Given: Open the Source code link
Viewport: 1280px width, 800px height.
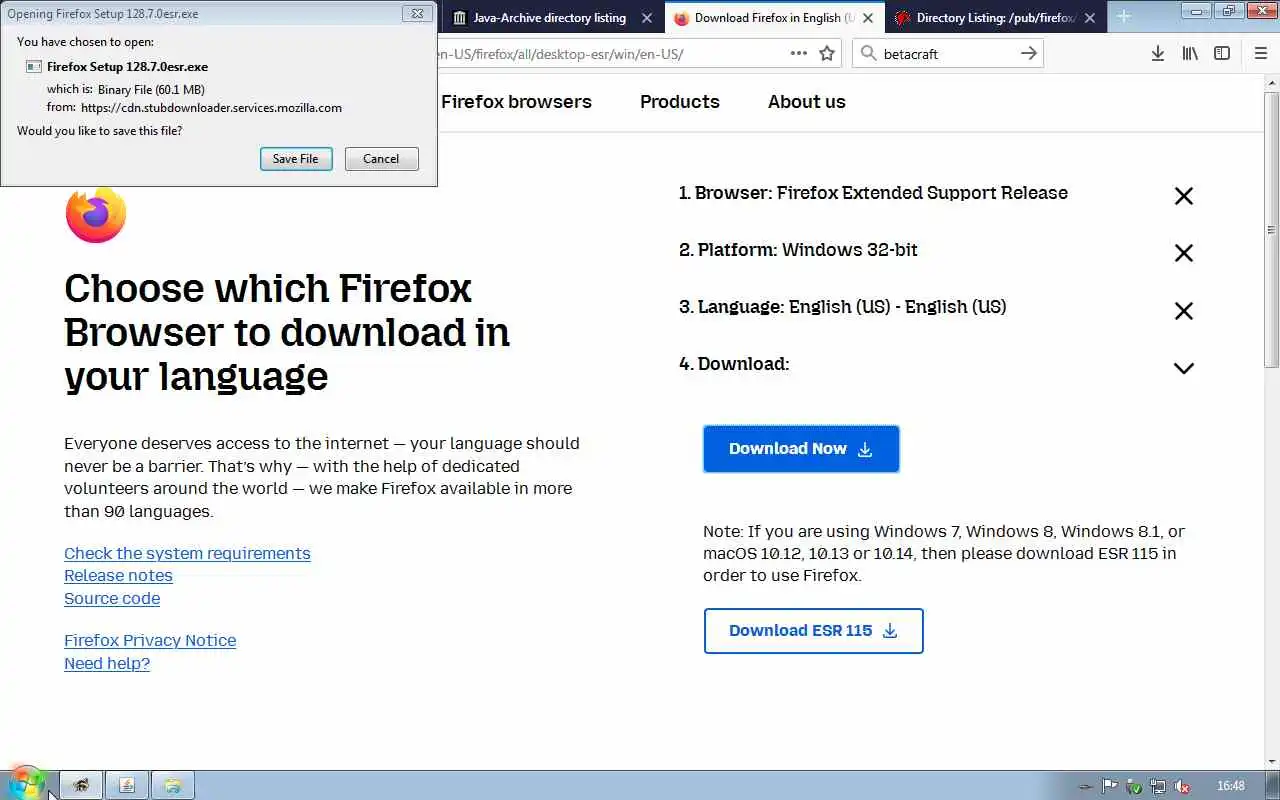Looking at the screenshot, I should point(112,598).
